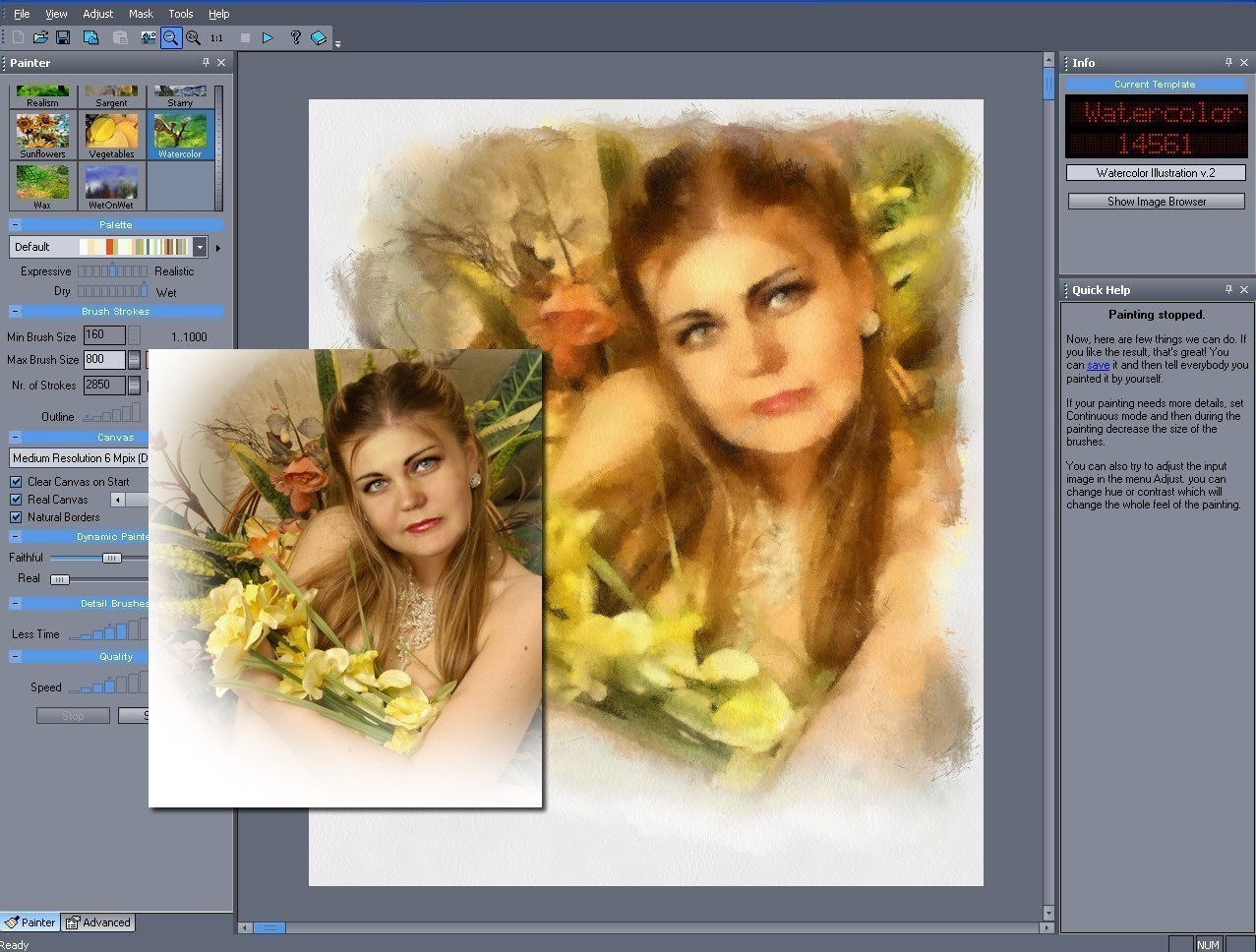Uncheck Clear Canvas on Start

(16, 482)
